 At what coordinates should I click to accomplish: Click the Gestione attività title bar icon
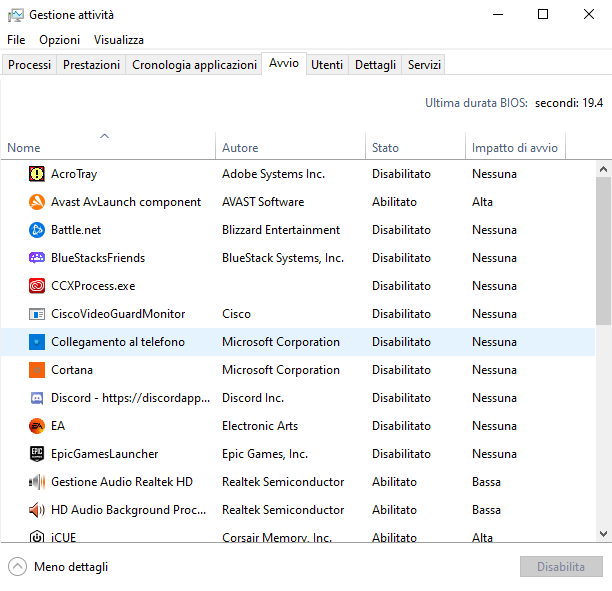[x=16, y=15]
